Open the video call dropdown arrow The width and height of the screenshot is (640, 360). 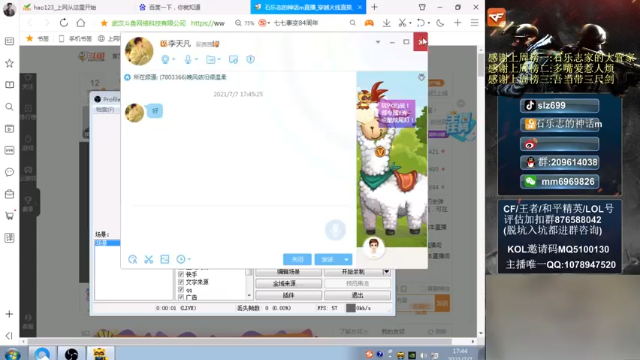173,60
